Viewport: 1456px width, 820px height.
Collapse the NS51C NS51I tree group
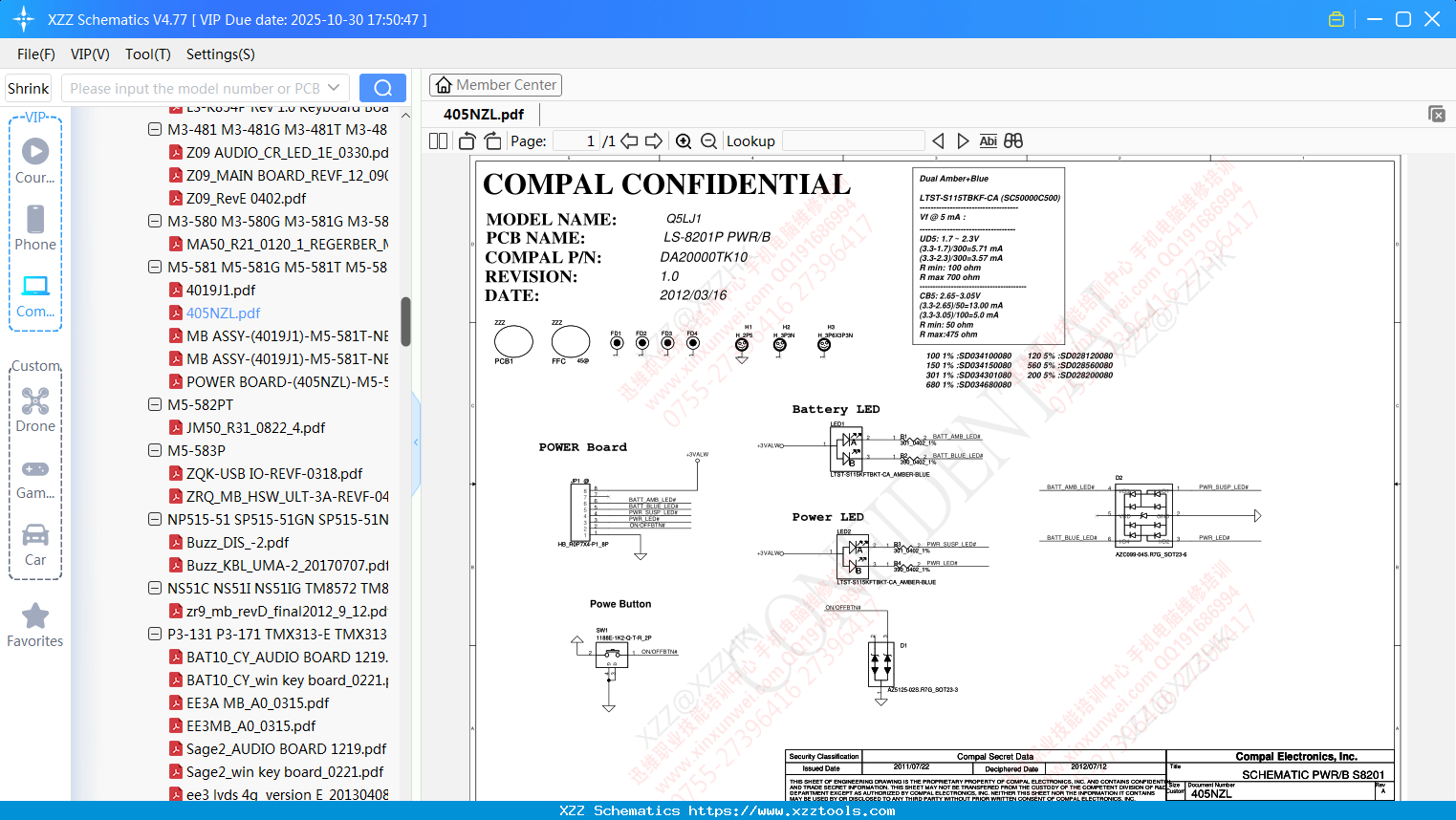pyautogui.click(x=155, y=588)
